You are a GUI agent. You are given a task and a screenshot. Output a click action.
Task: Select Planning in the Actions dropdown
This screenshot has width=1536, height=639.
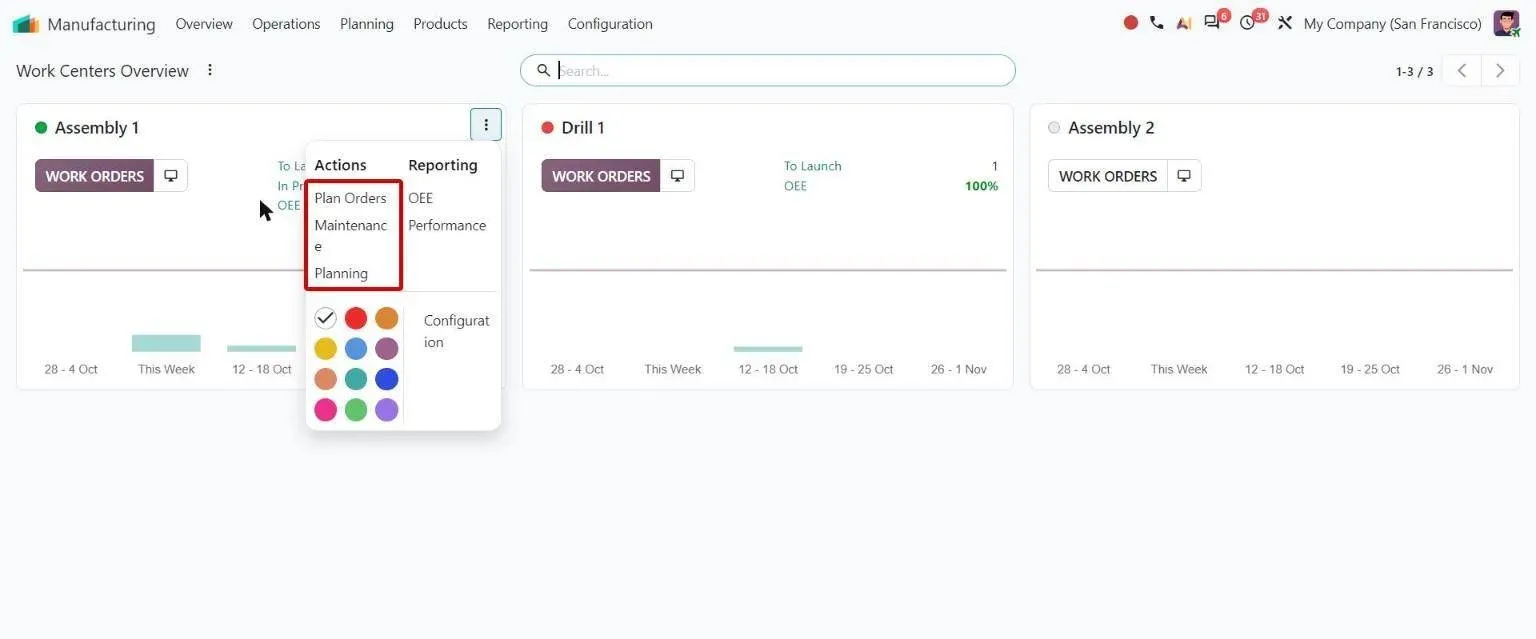tap(341, 273)
